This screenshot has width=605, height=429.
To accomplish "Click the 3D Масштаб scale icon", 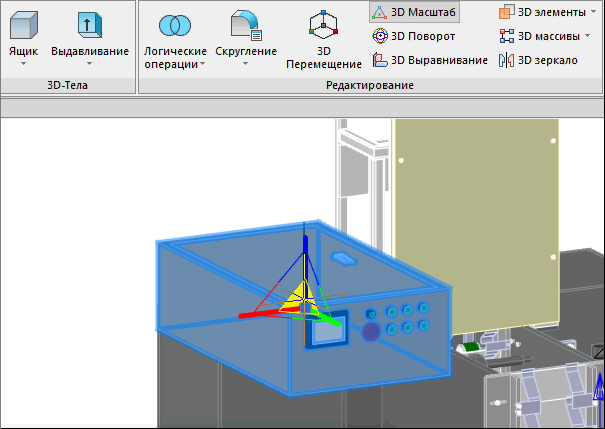I will coord(379,12).
